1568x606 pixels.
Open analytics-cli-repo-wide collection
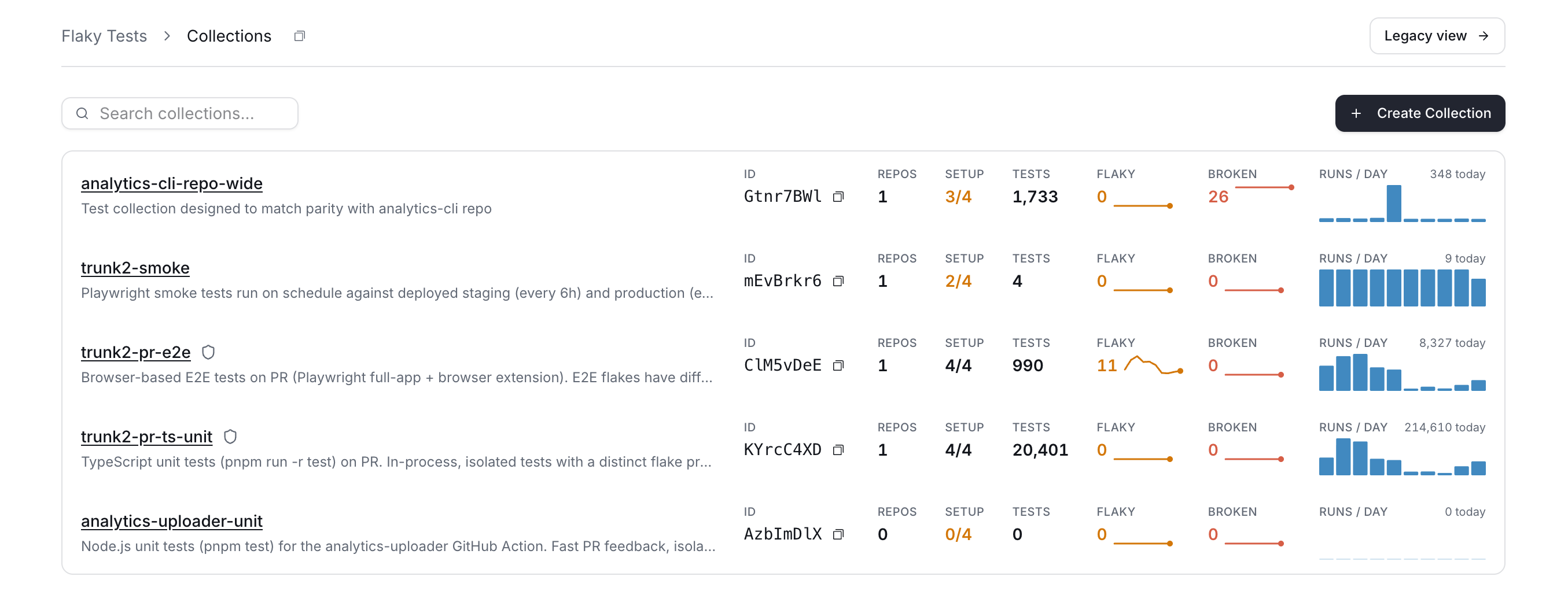(172, 183)
